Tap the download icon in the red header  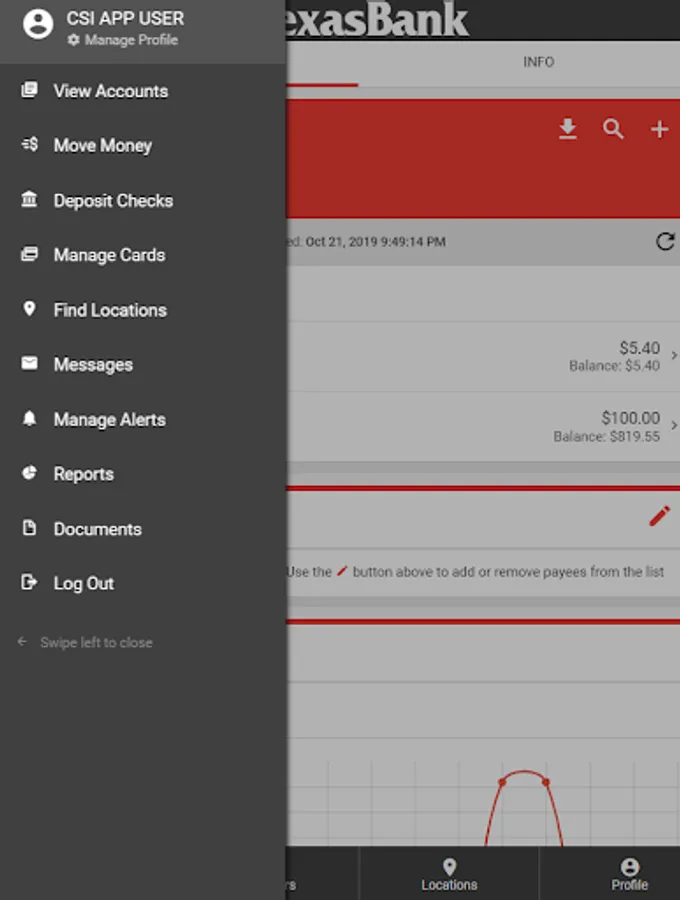click(x=568, y=129)
